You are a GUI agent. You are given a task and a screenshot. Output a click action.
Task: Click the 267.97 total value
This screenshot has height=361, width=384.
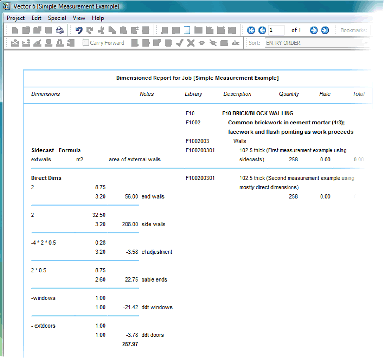tap(130, 344)
